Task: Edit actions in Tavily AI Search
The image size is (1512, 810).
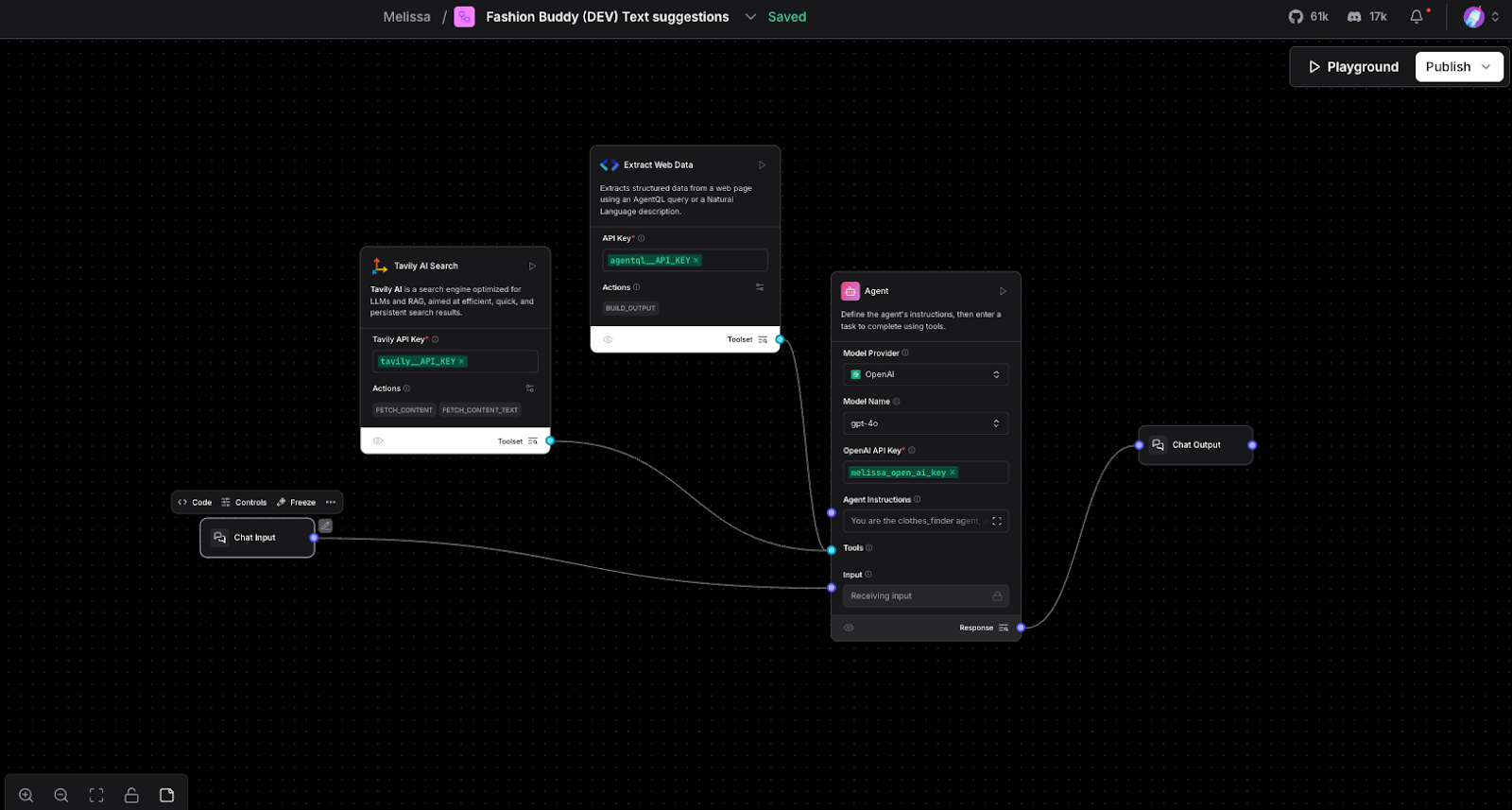Action: coord(530,388)
